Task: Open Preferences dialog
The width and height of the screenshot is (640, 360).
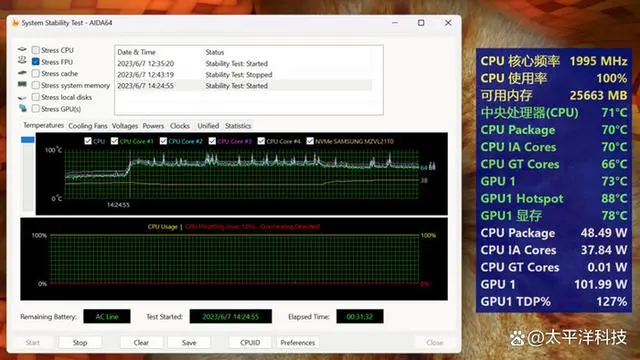Action: pyautogui.click(x=298, y=342)
